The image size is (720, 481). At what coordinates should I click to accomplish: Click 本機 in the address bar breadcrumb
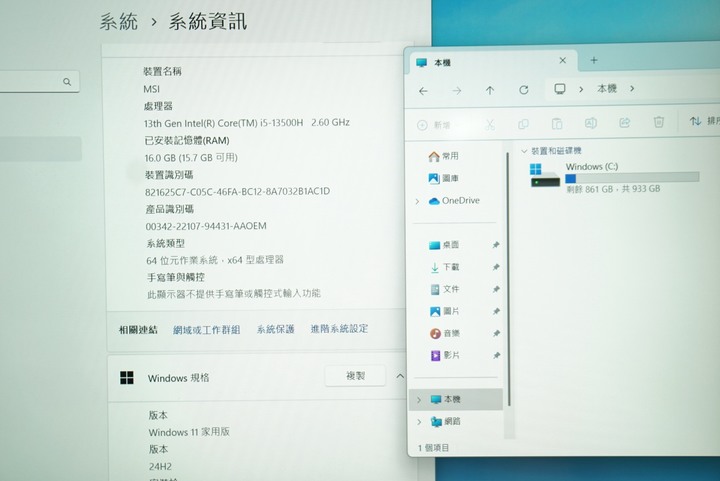(607, 89)
